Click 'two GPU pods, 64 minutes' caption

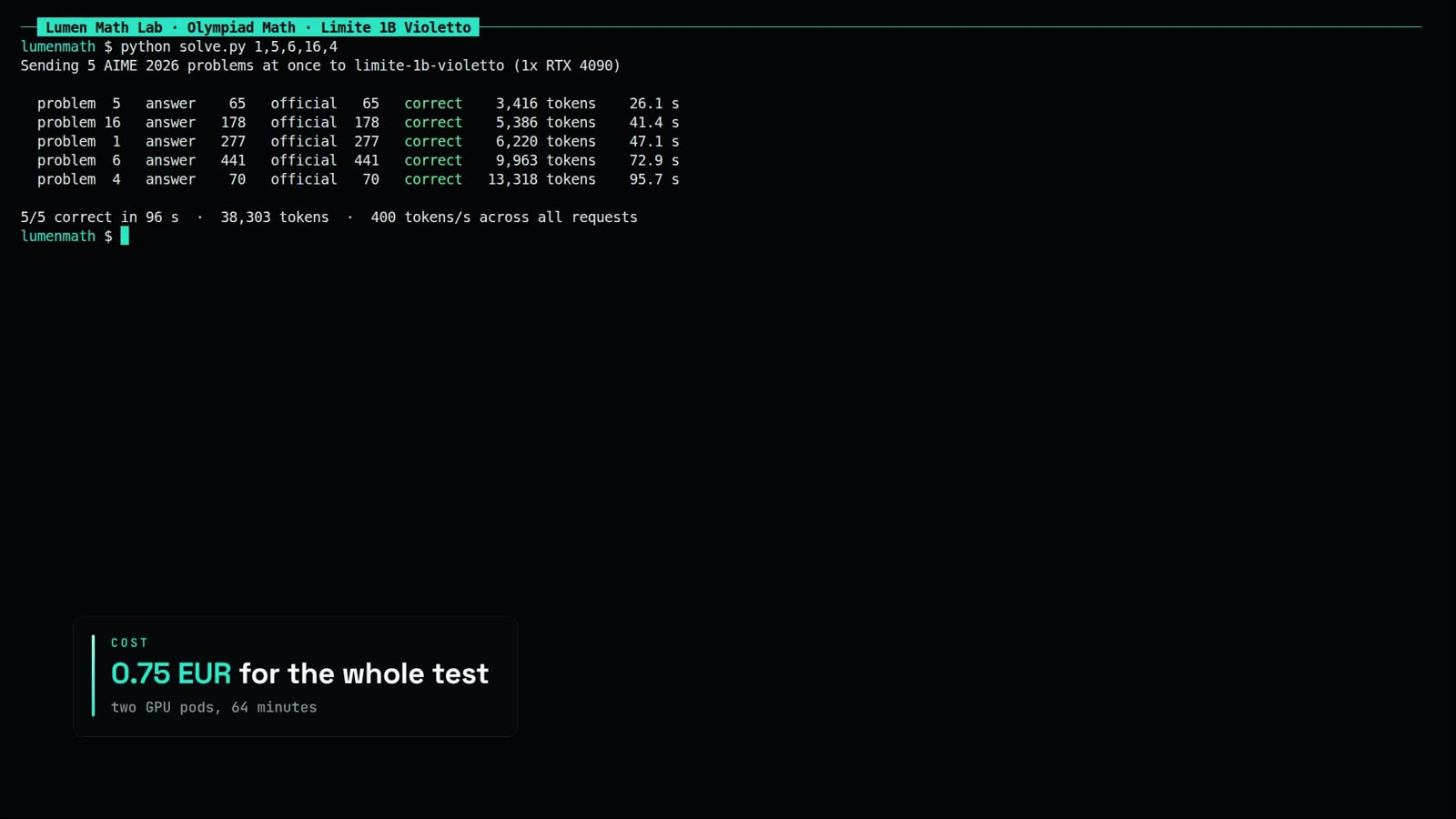click(x=214, y=707)
